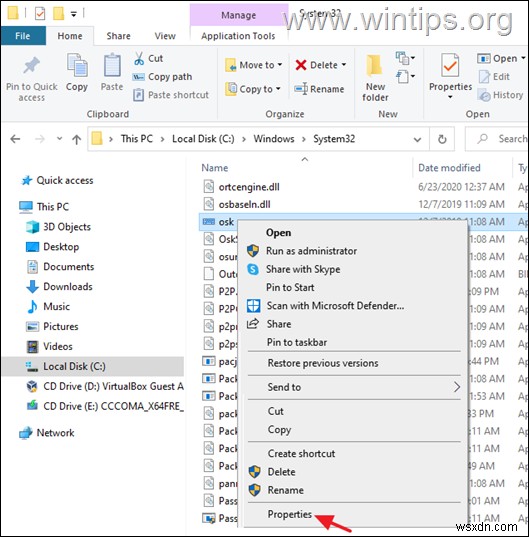Viewport: 529px width, 537px height.
Task: Choose Pin to Start
Action: (x=290, y=287)
